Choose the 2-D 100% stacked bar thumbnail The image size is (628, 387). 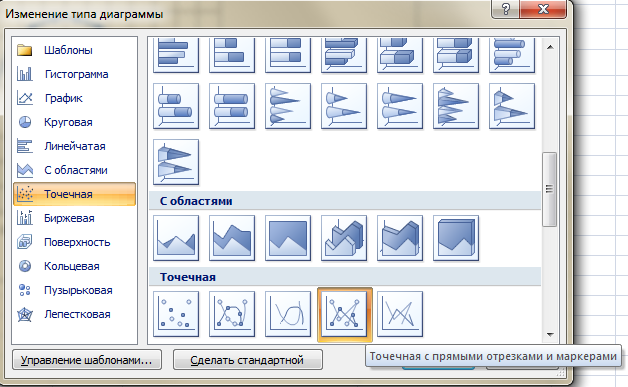288,55
